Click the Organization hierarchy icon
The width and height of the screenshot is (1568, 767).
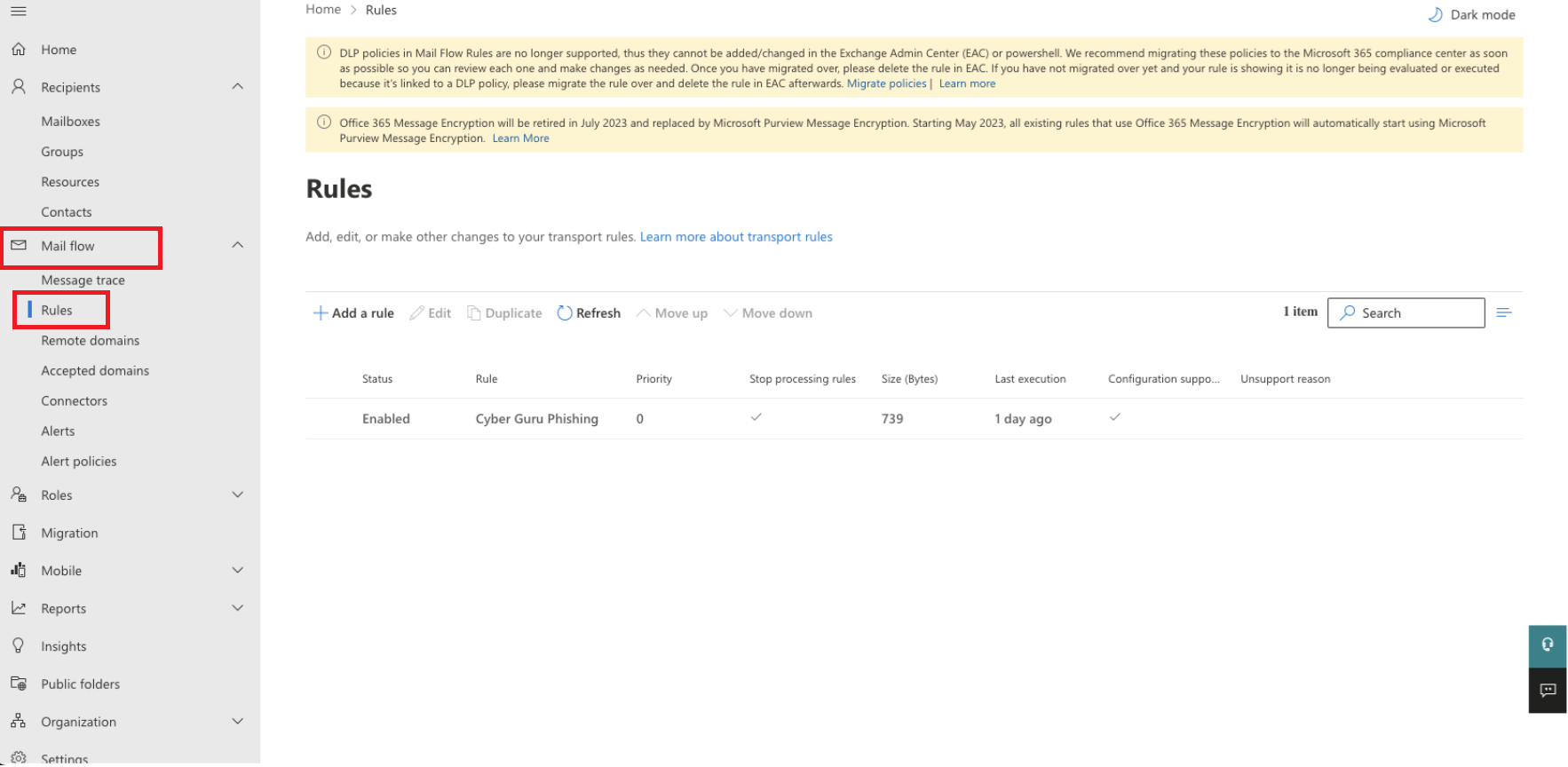(19, 722)
